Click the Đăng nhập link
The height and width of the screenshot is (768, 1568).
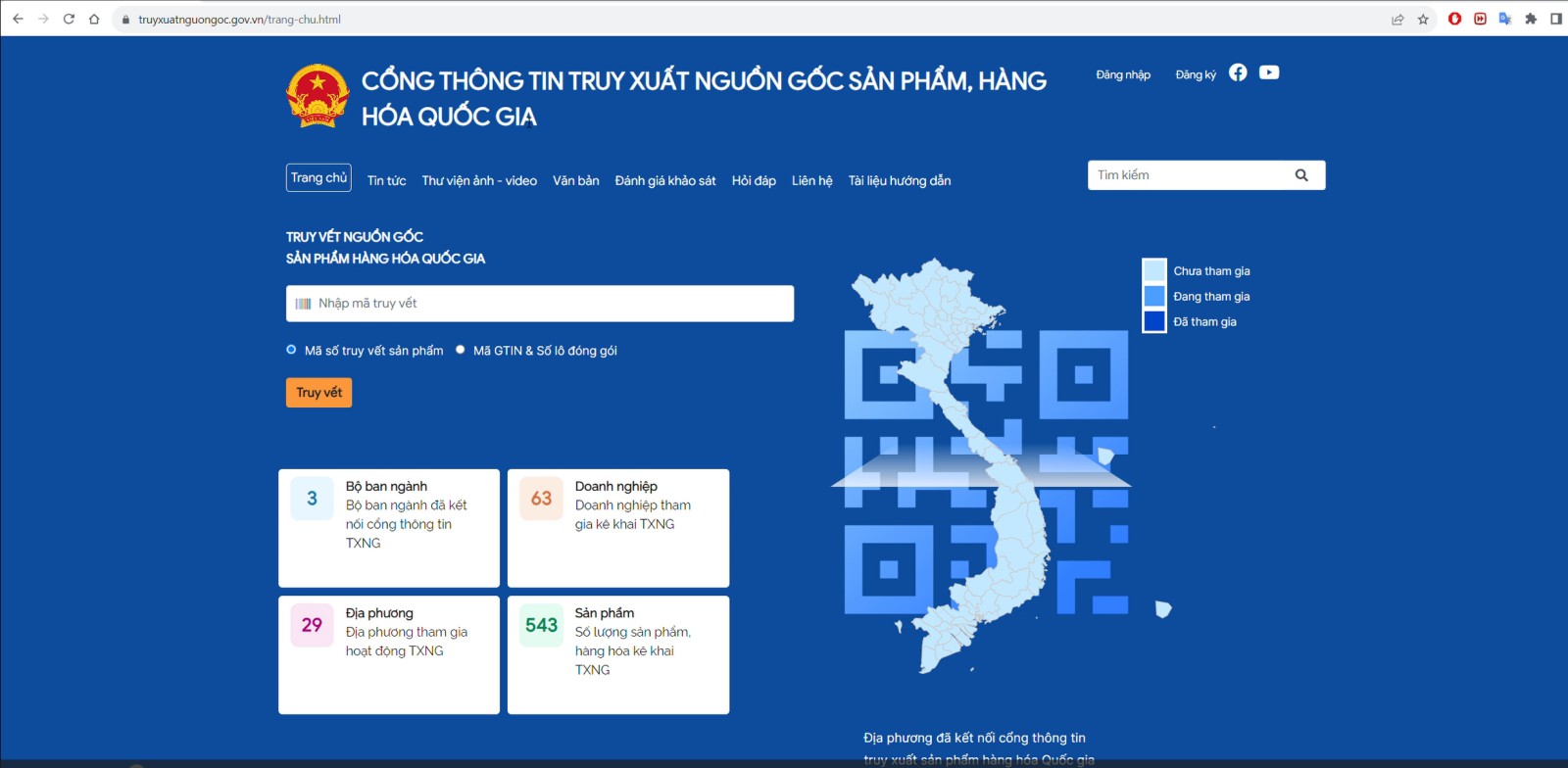click(x=1123, y=74)
